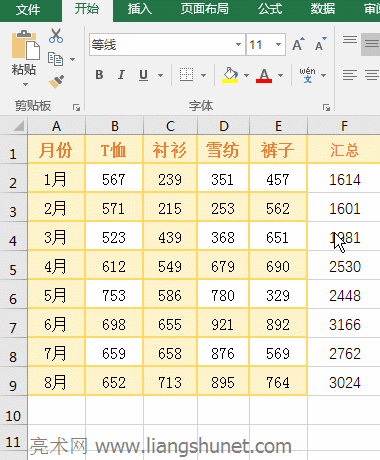Select header cell 雪纺

[223, 149]
